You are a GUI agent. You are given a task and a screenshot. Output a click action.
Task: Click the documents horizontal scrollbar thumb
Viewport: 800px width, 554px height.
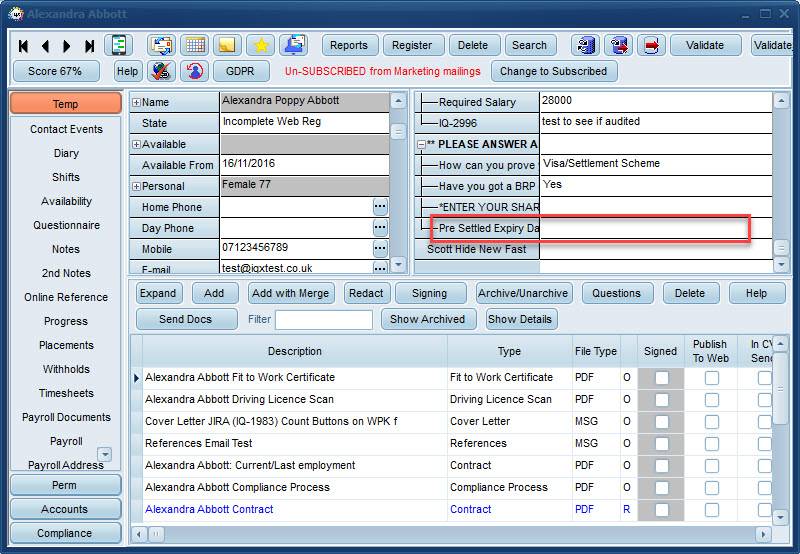tap(156, 534)
